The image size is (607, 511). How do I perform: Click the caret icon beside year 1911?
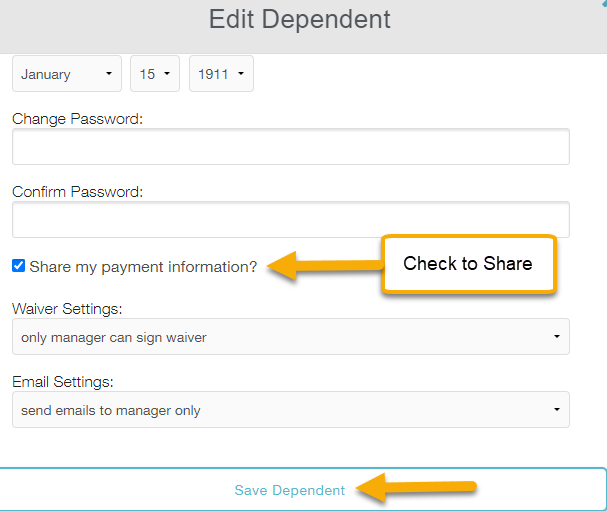coord(241,75)
